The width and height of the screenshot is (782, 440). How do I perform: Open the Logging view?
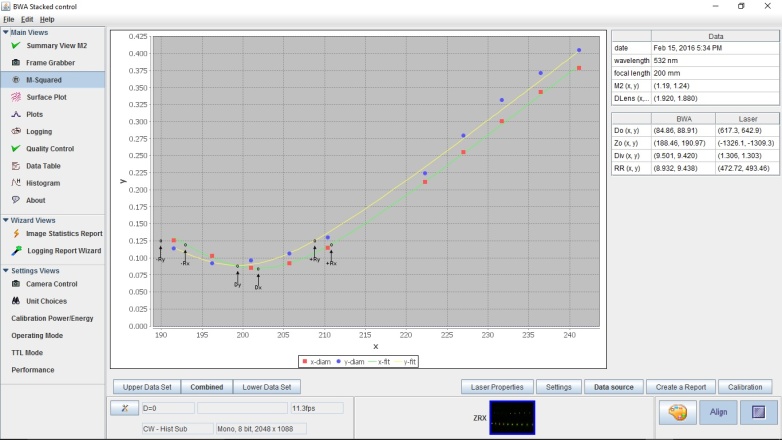tap(39, 131)
